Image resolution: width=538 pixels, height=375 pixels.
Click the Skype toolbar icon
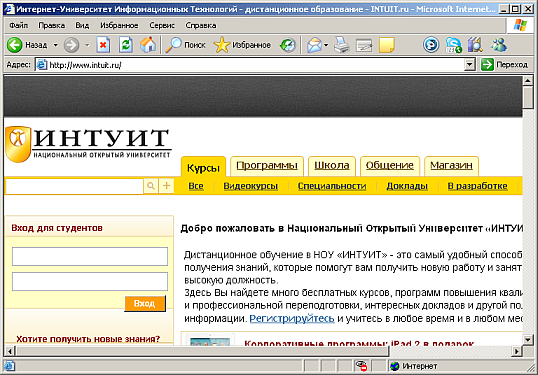click(x=454, y=45)
